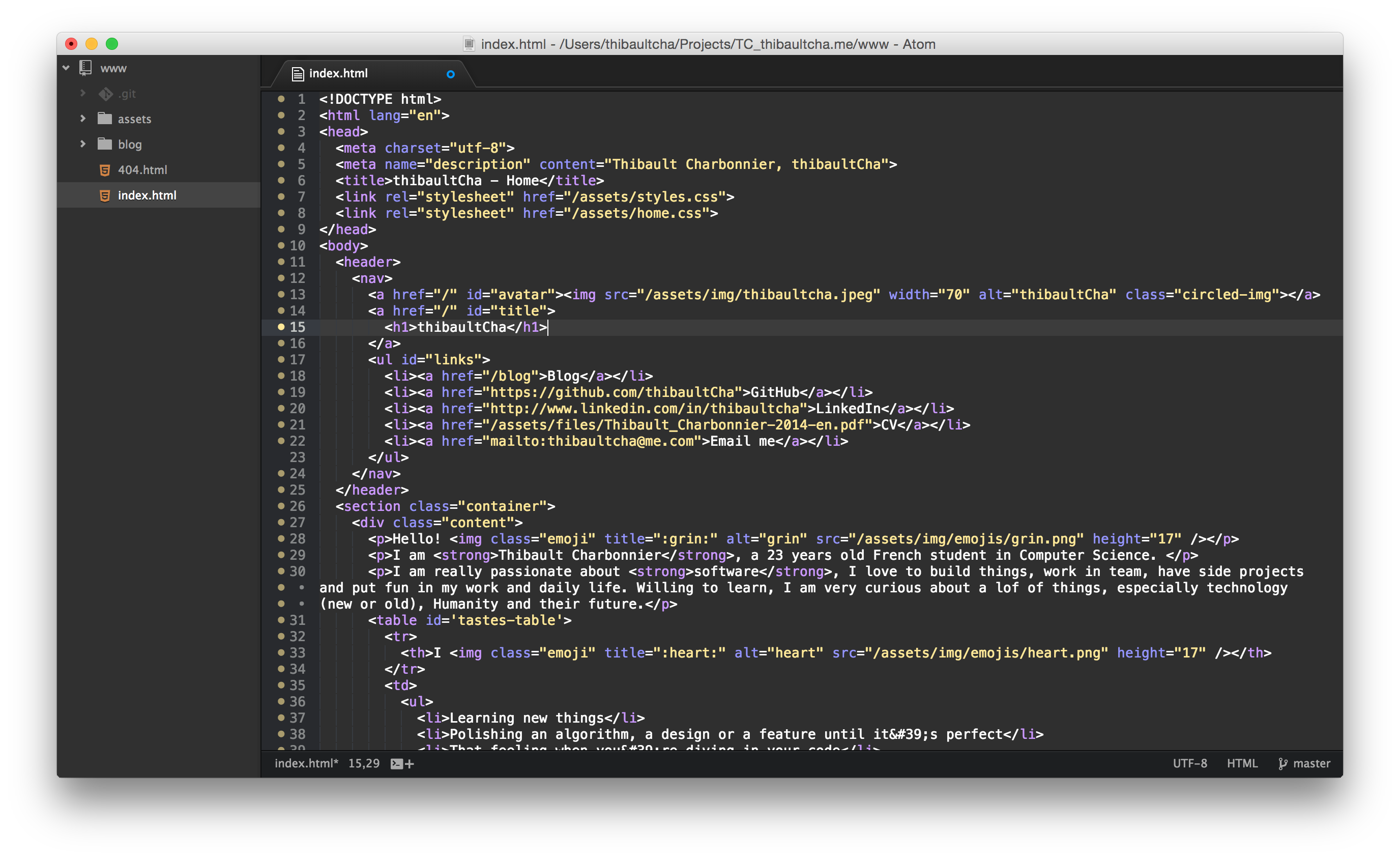Screen dimensions: 1400x859
Task: Expand the .git folder arrow
Action: 83,93
